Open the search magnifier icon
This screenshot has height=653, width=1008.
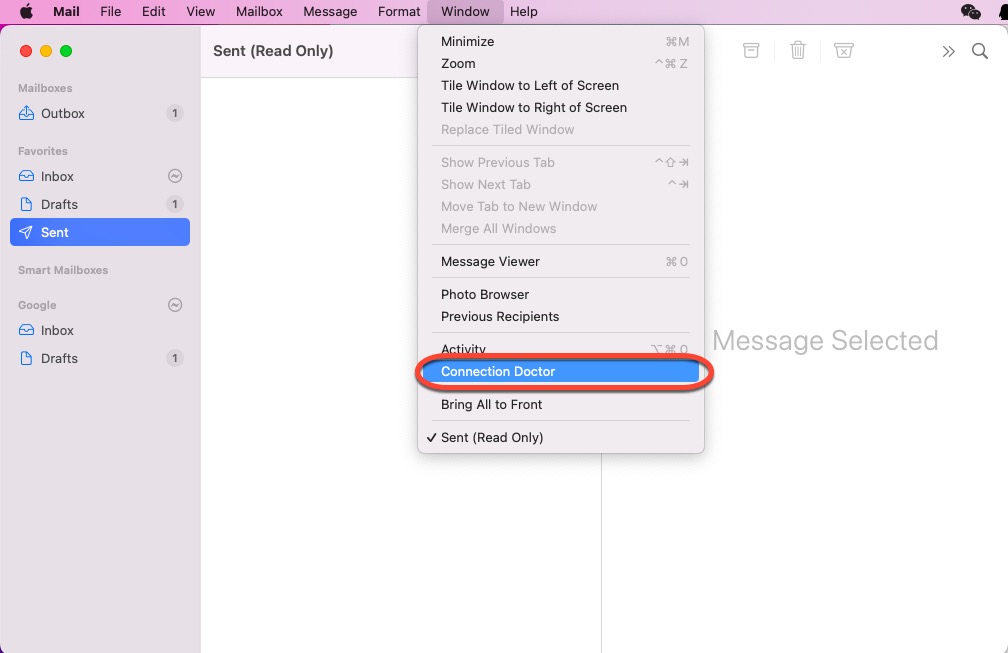pos(980,51)
